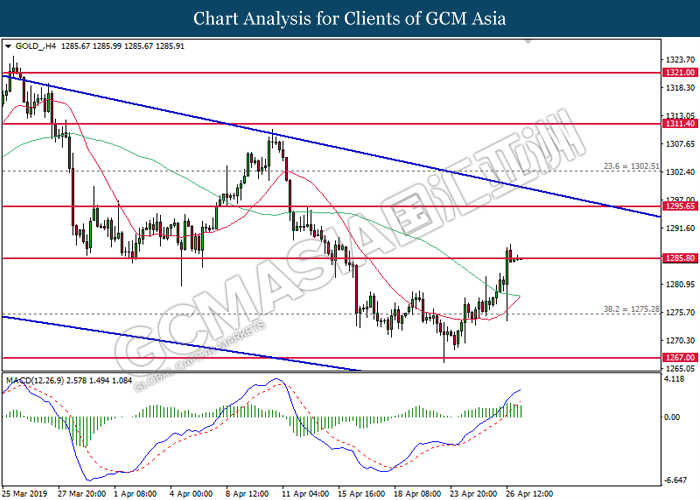The width and height of the screenshot is (700, 500).
Task: Select the lower blue channel trendline
Action: tap(181, 343)
